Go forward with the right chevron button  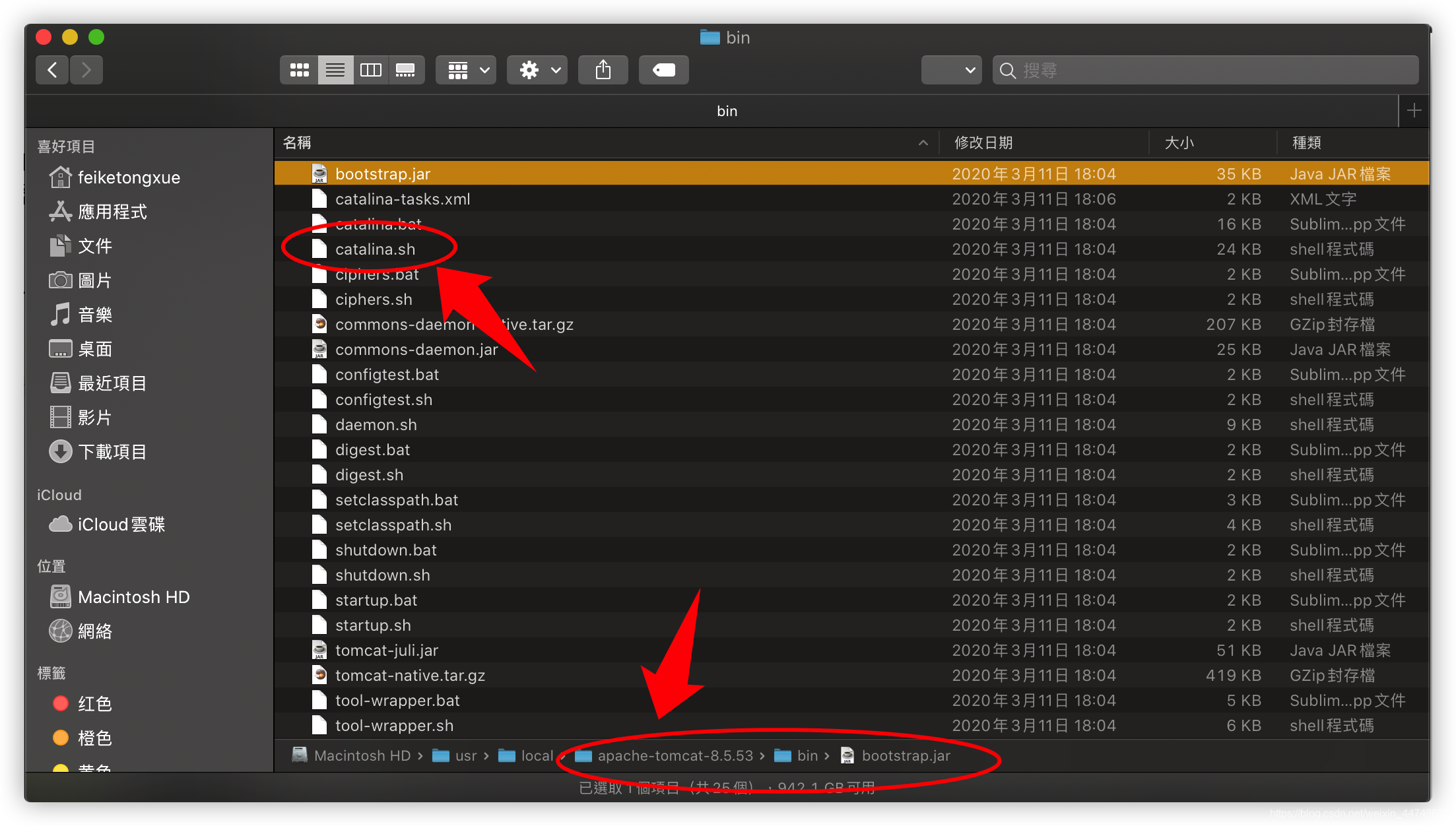[x=86, y=70]
